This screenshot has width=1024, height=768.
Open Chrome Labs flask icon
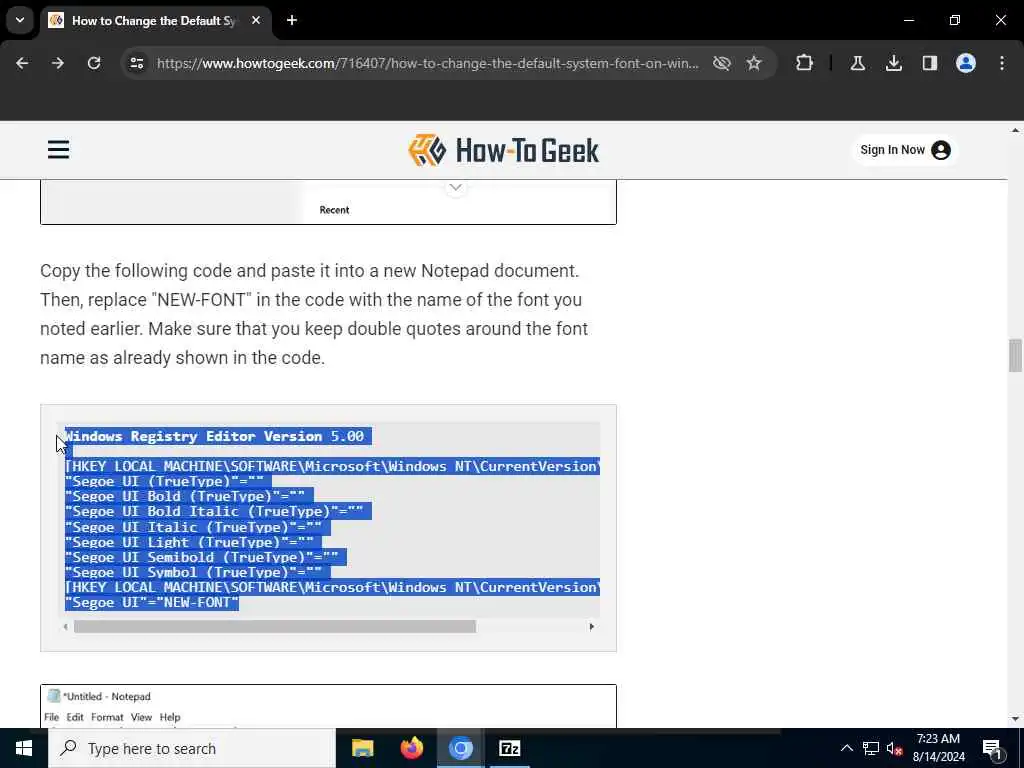point(857,63)
